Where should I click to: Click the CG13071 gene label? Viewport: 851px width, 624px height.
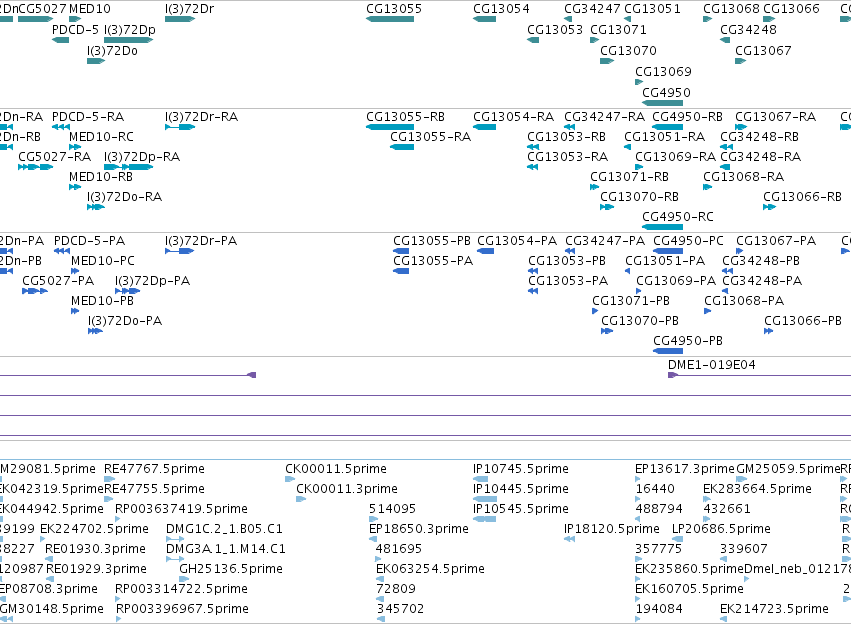pos(618,30)
